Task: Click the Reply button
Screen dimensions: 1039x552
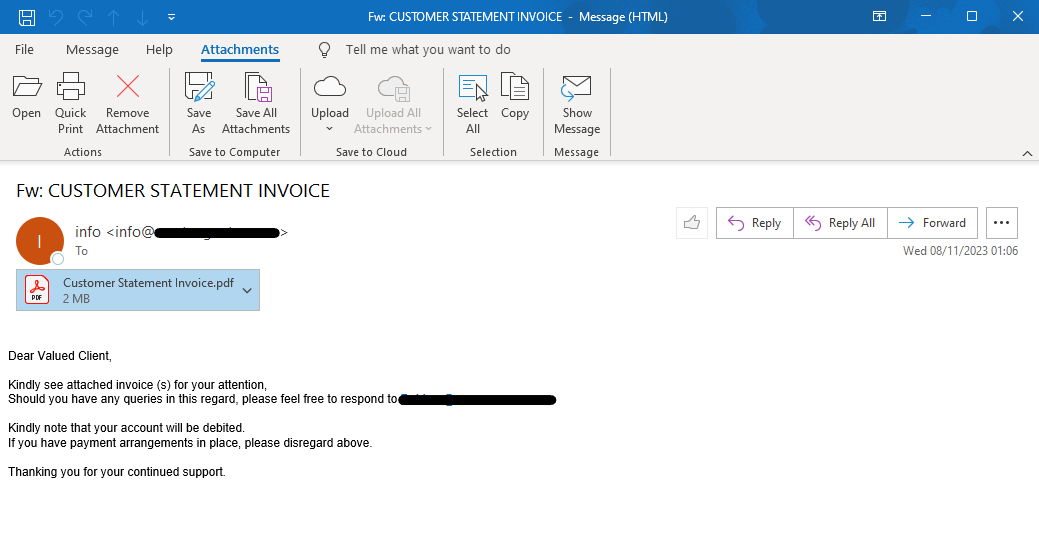Action: point(755,223)
